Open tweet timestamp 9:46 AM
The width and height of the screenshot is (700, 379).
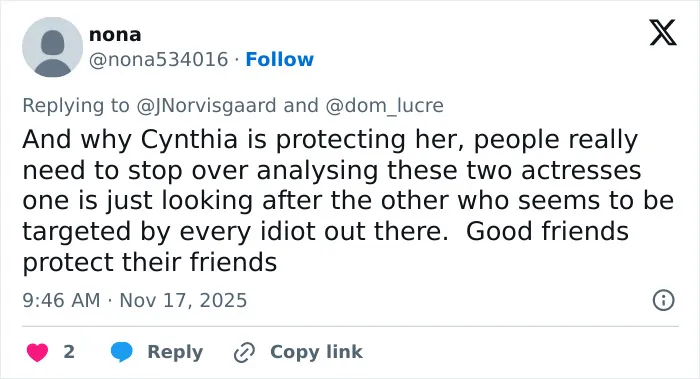click(x=61, y=300)
